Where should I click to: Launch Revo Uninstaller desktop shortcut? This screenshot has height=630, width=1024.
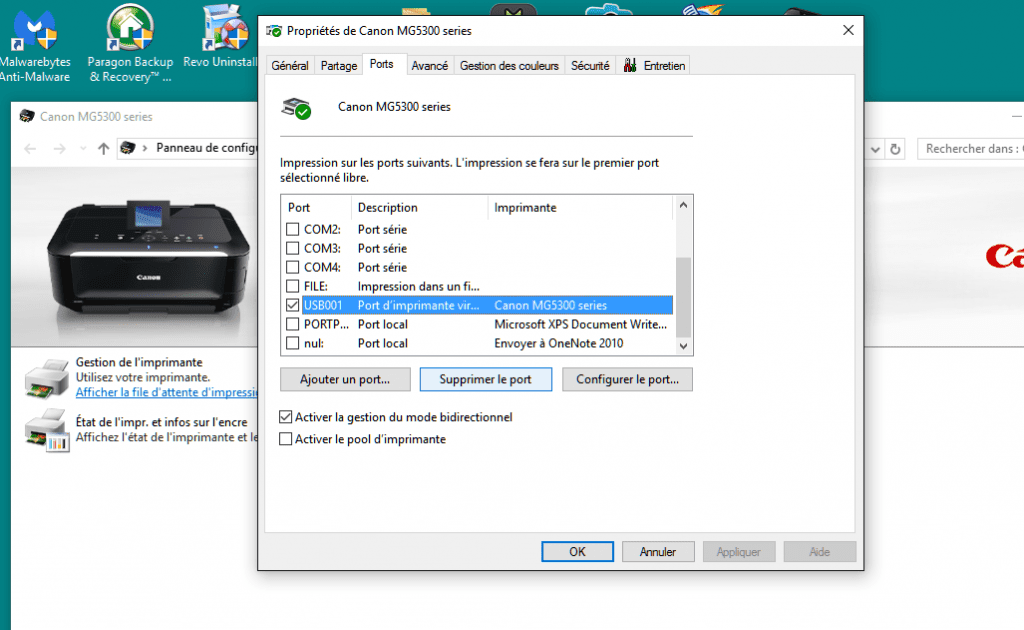(x=222, y=37)
